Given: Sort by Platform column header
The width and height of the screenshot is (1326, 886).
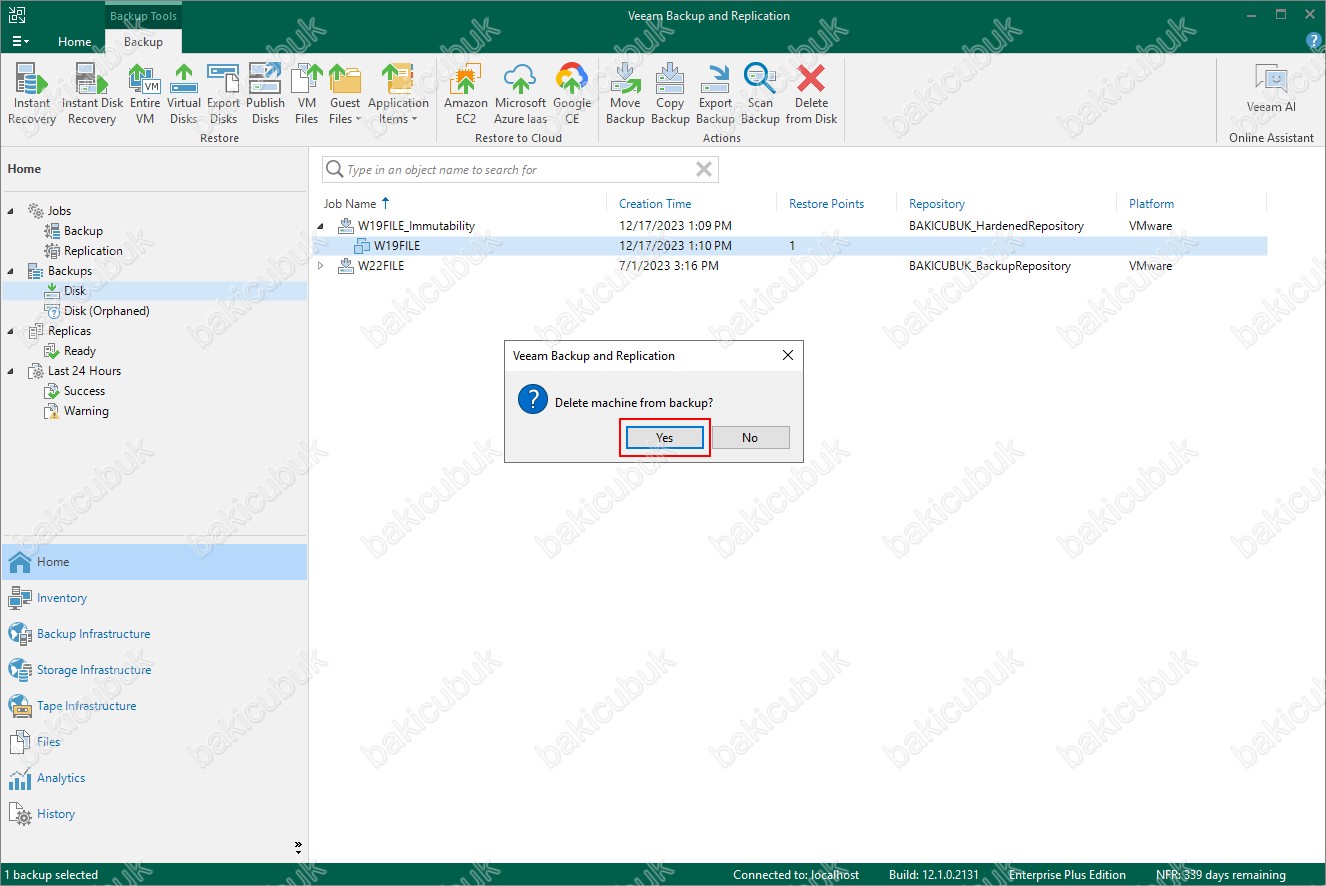Looking at the screenshot, I should click(x=1151, y=203).
